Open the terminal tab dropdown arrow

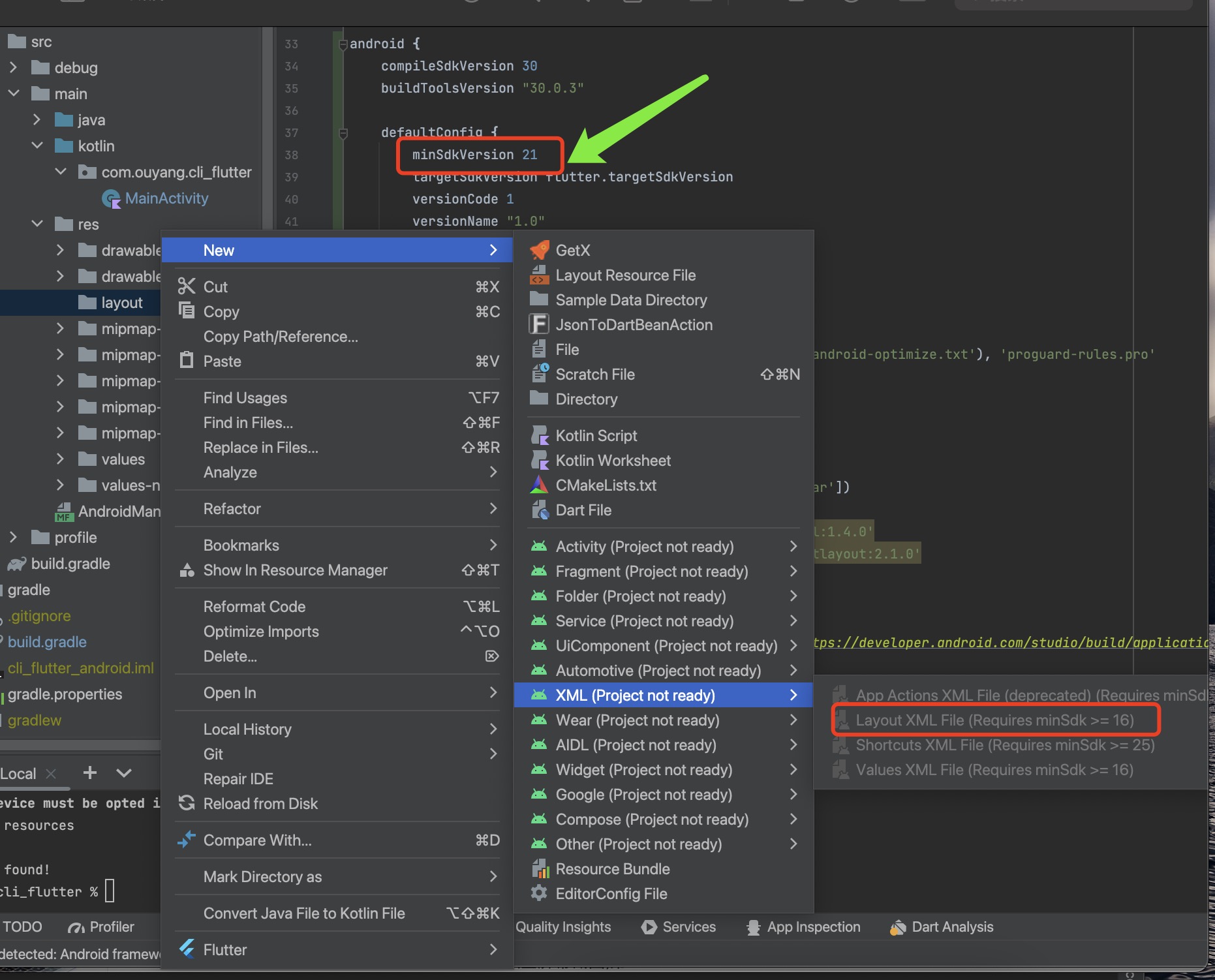(124, 773)
